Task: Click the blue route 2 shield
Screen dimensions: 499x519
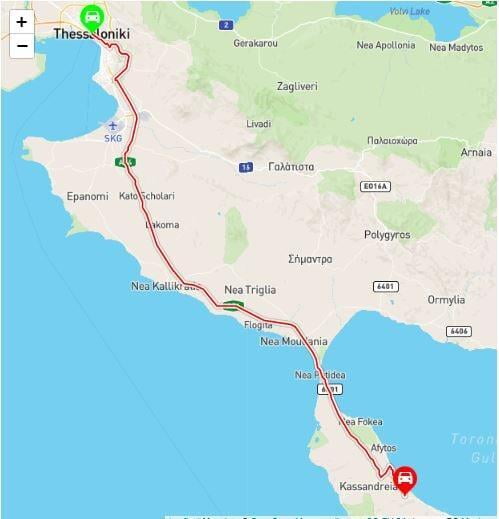Action: 226,25
